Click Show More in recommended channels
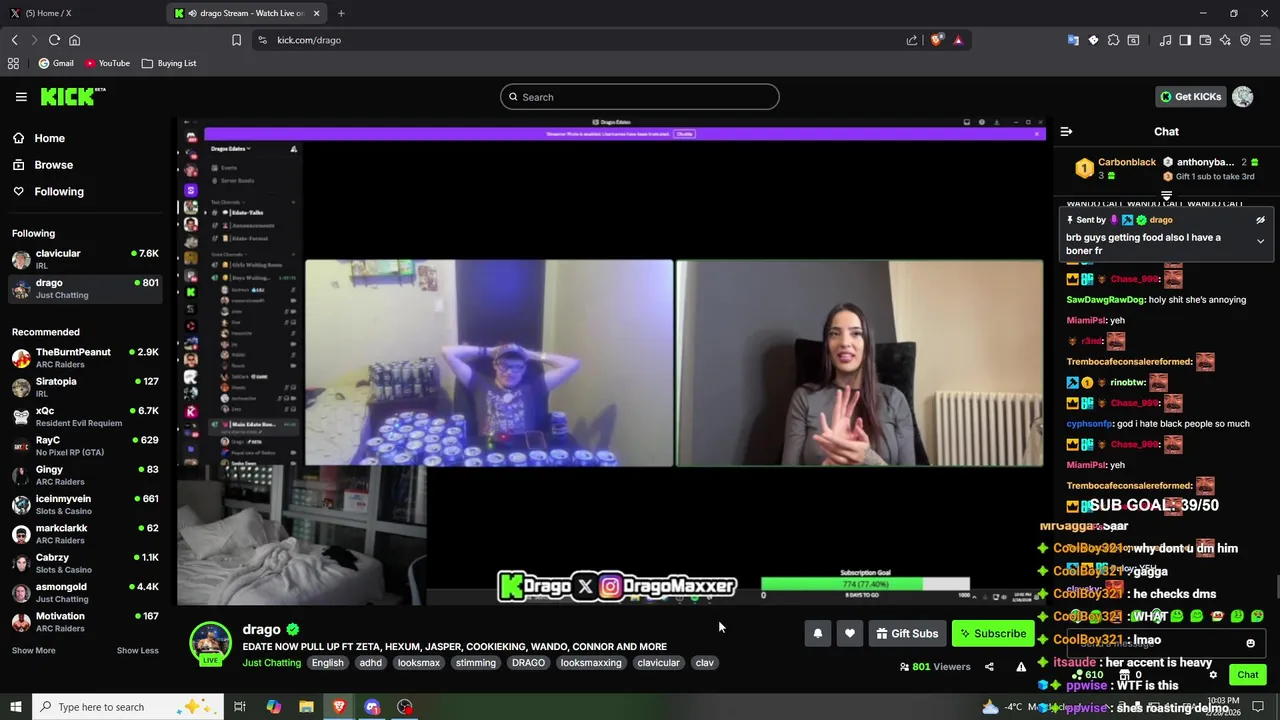The height and width of the screenshot is (720, 1280). click(33, 650)
